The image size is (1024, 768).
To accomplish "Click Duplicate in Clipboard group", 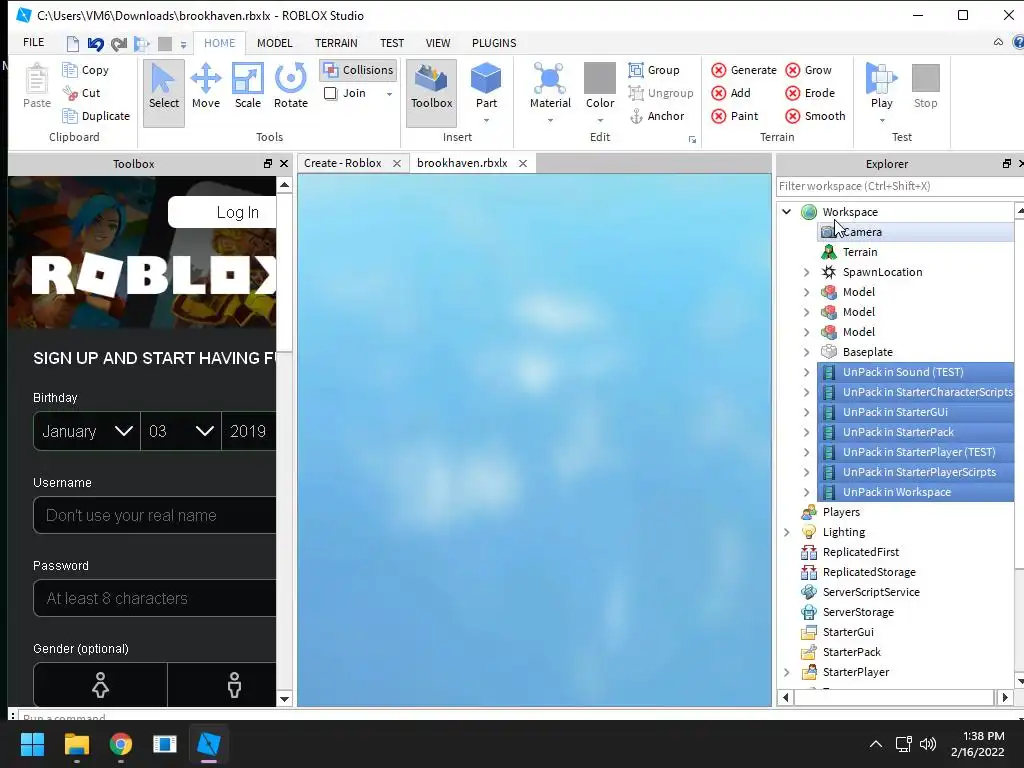I will [x=96, y=116].
